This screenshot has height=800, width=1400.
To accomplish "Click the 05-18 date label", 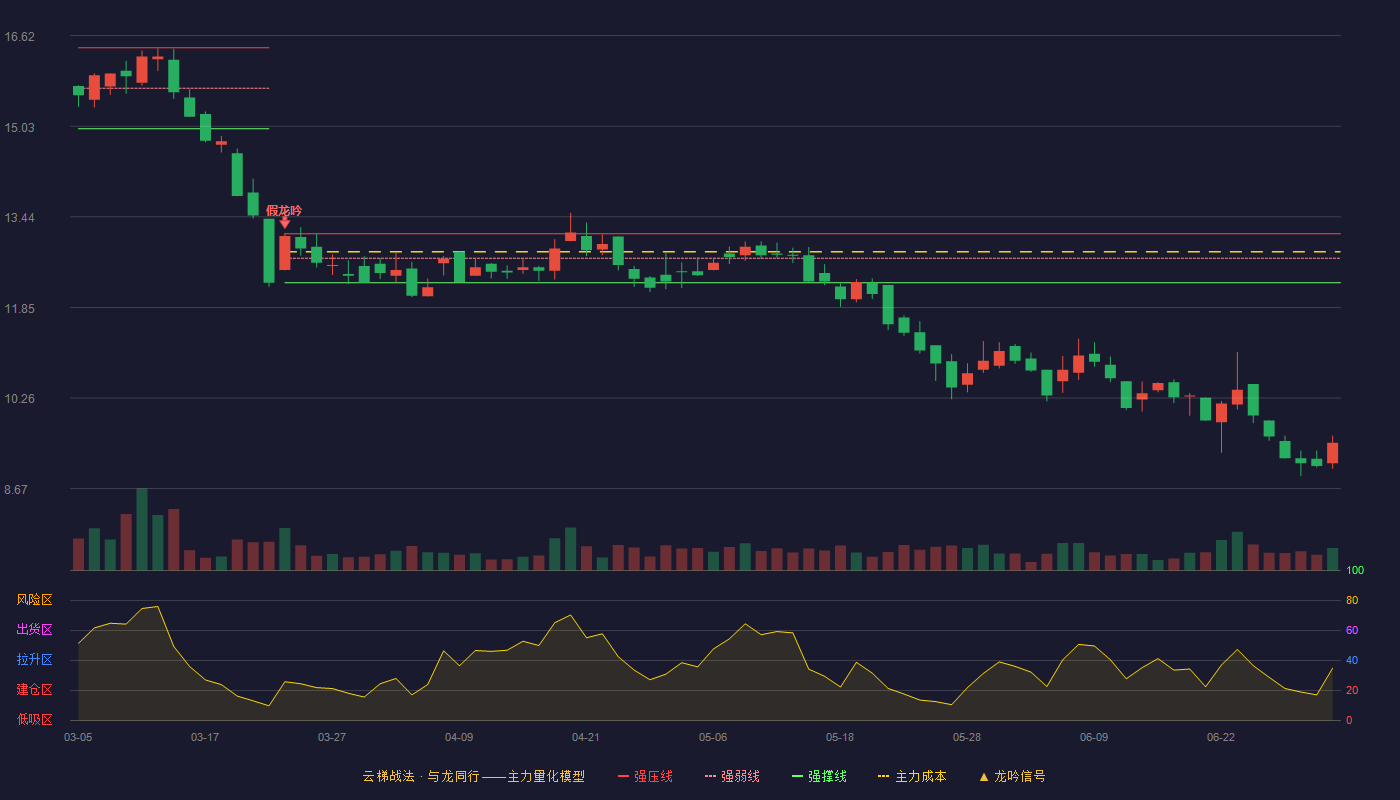I will [840, 737].
